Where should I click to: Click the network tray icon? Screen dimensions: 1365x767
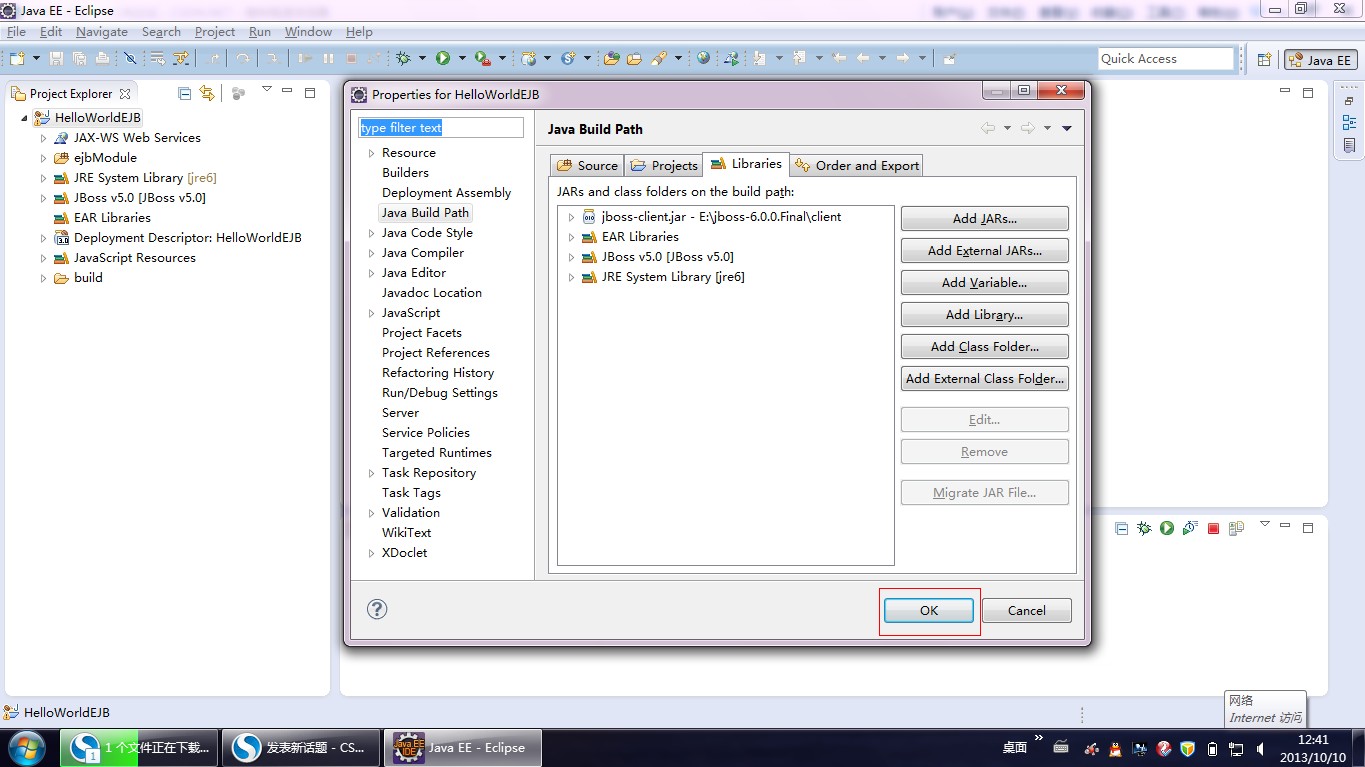pyautogui.click(x=1236, y=748)
